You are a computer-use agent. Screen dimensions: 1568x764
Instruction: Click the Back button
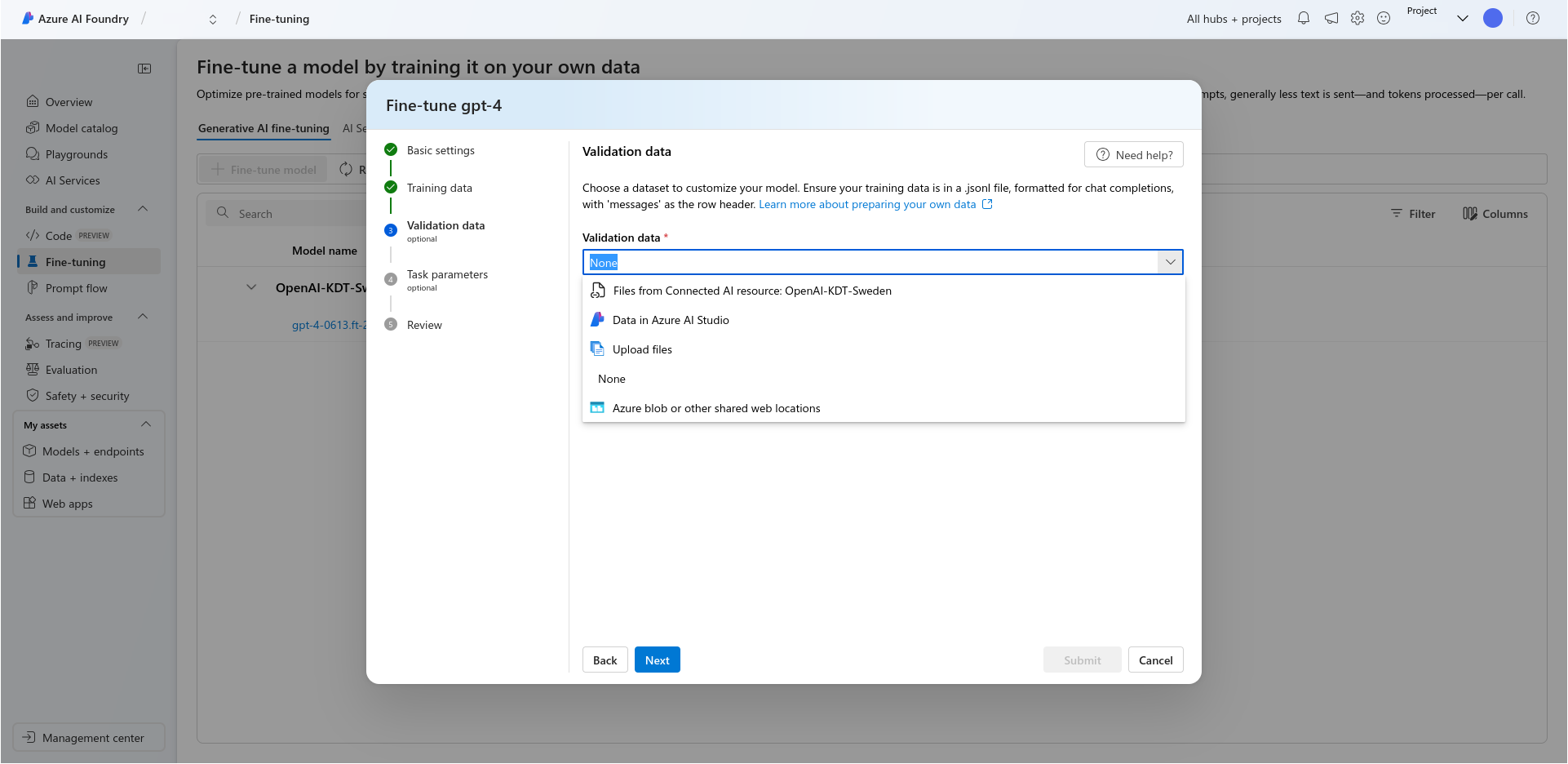click(605, 660)
